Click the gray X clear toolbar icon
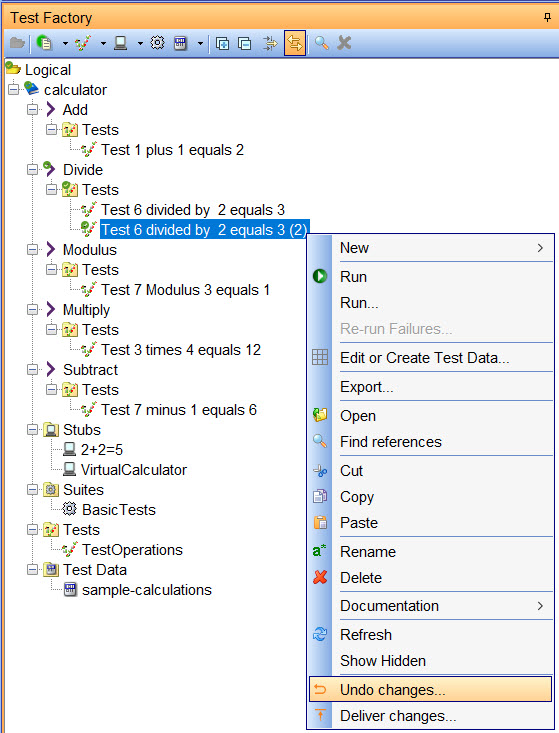The image size is (559, 733). [344, 43]
